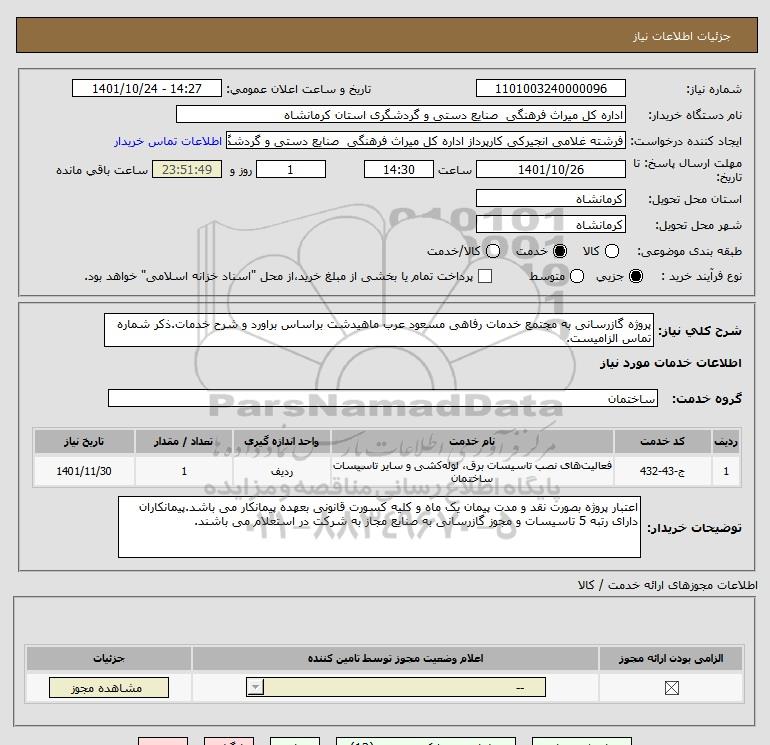Select the کالا radio button
The width and height of the screenshot is (770, 745).
(611, 251)
